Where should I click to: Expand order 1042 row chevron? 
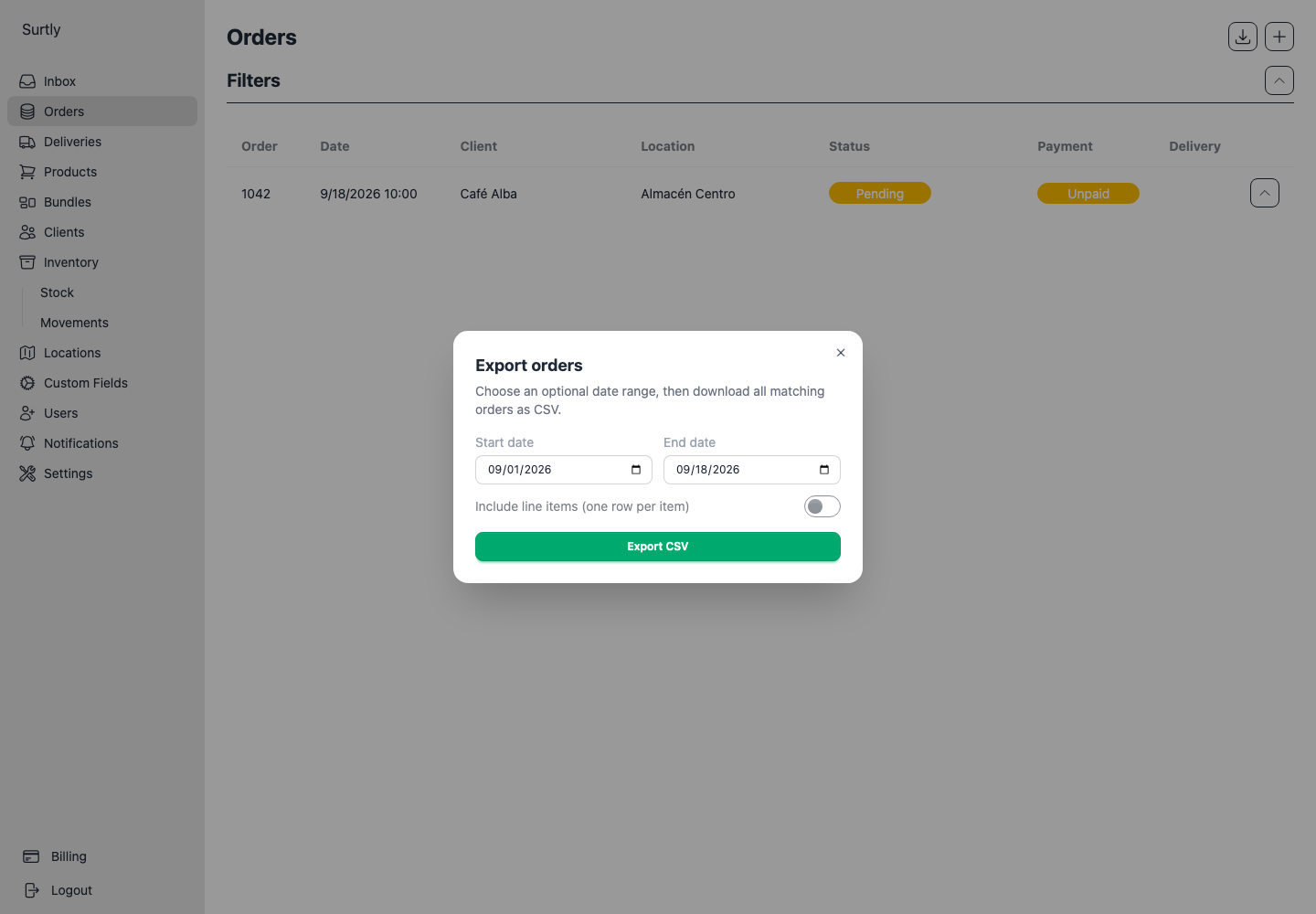(1265, 193)
